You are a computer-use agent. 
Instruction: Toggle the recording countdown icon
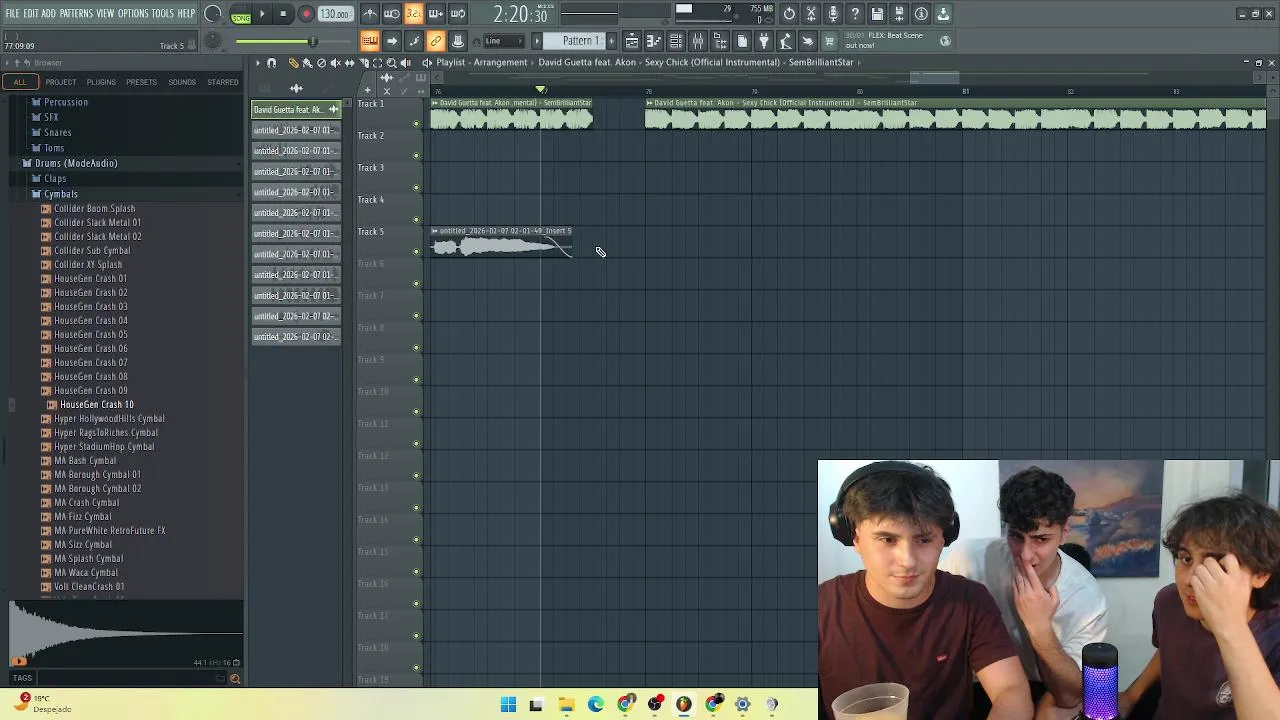(413, 14)
